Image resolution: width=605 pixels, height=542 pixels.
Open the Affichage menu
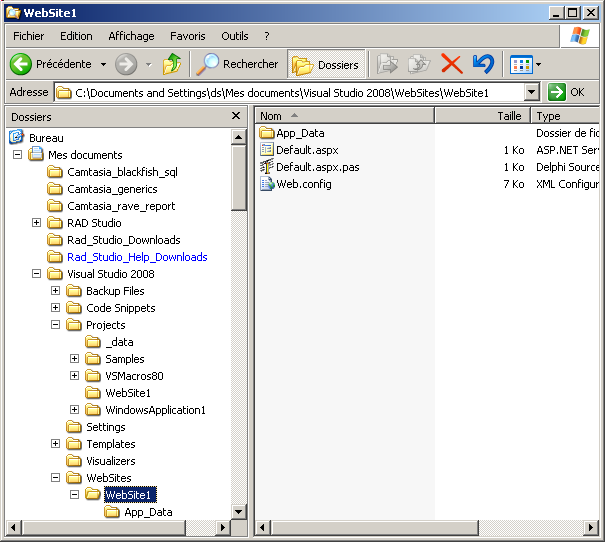click(131, 36)
